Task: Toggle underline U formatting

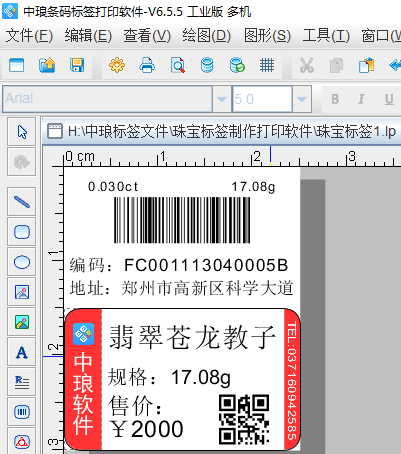Action: tap(389, 99)
